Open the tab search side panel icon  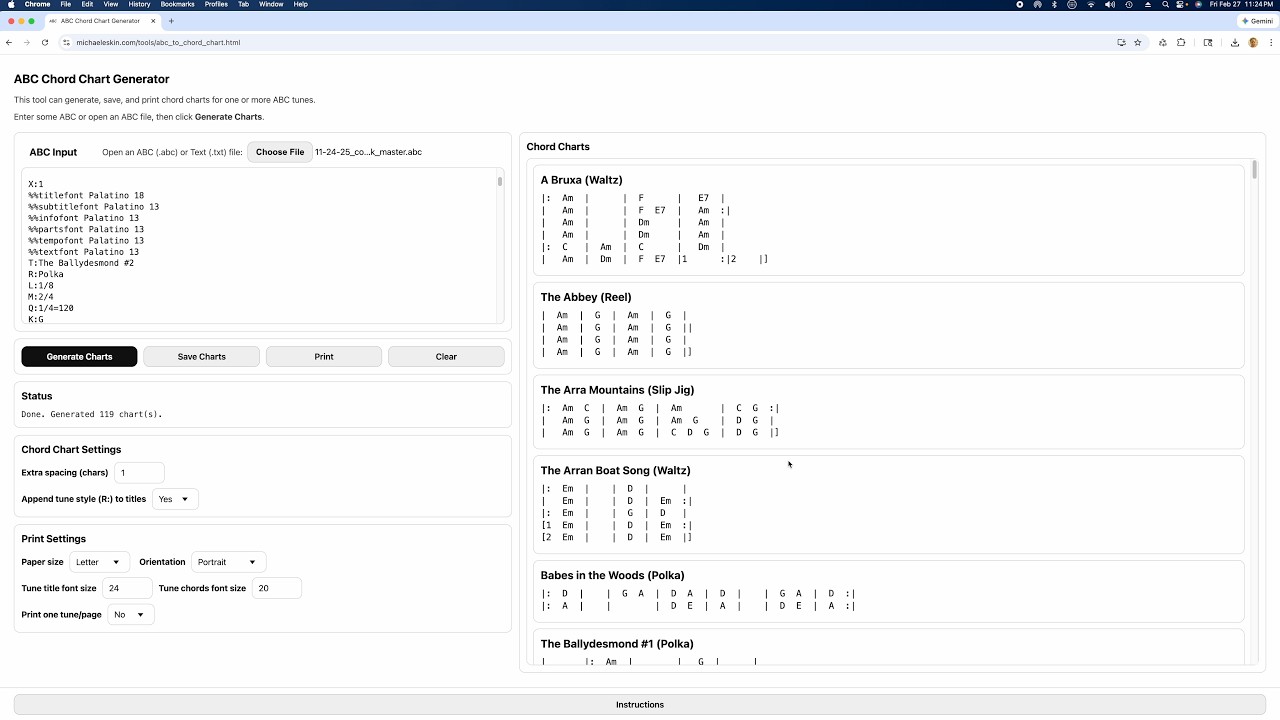point(1208,42)
